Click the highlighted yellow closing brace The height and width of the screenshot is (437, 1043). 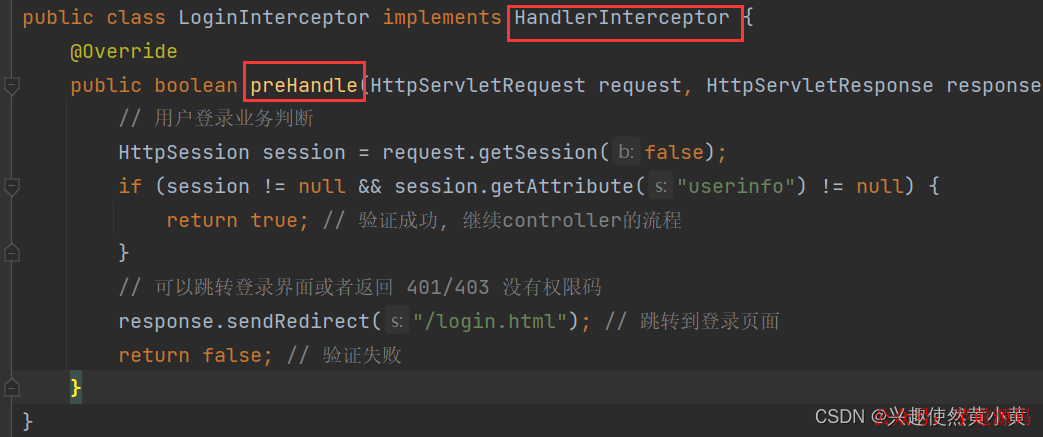[76, 387]
